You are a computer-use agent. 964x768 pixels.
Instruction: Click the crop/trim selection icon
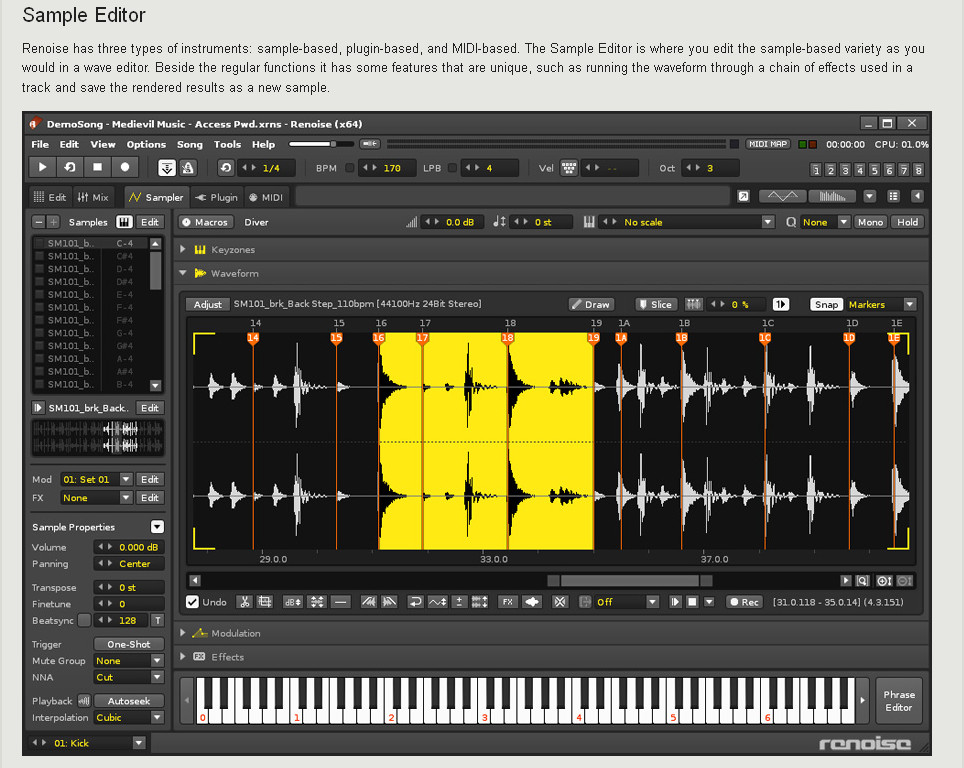tap(265, 602)
